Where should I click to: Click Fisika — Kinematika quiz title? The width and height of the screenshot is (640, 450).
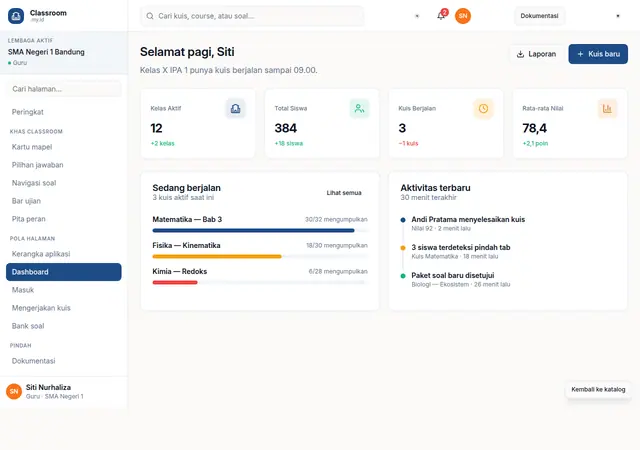(186, 245)
